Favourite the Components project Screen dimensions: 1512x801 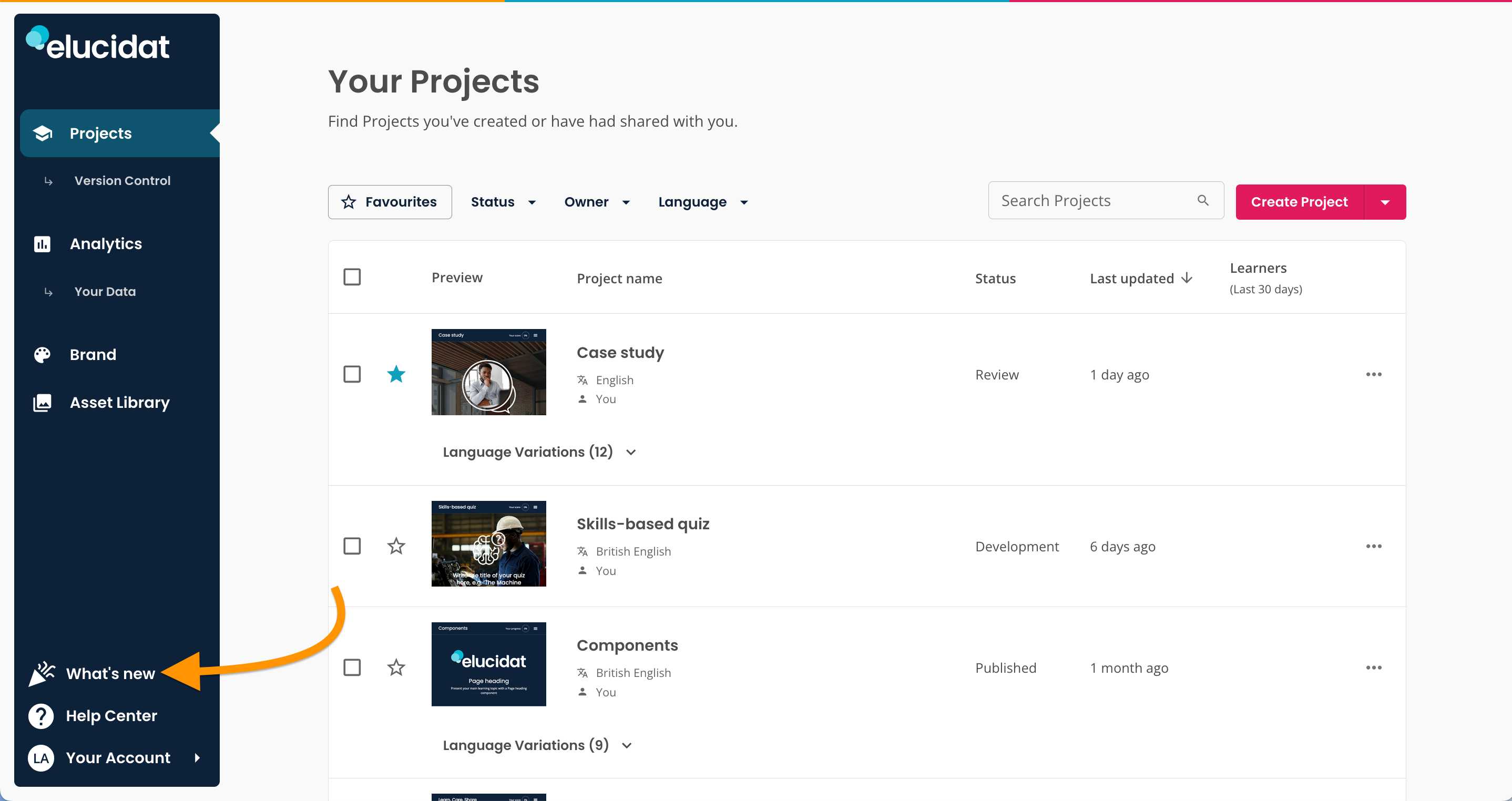point(396,667)
